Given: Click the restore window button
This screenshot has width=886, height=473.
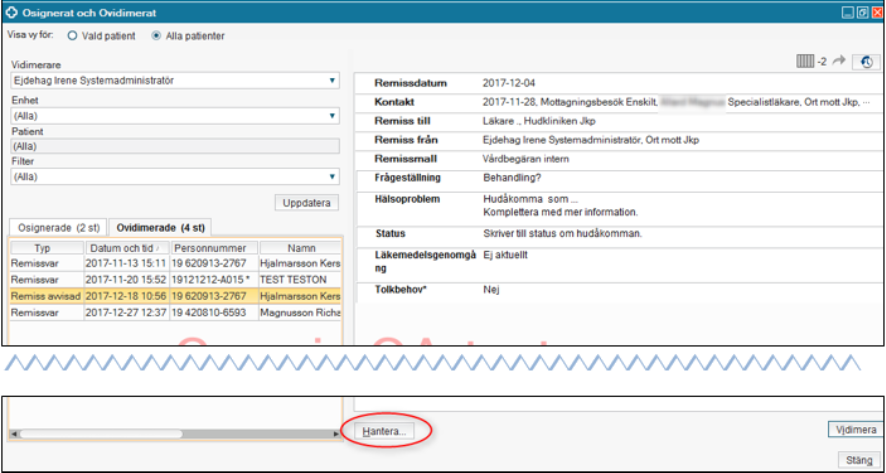Looking at the screenshot, I should pyautogui.click(x=861, y=11).
